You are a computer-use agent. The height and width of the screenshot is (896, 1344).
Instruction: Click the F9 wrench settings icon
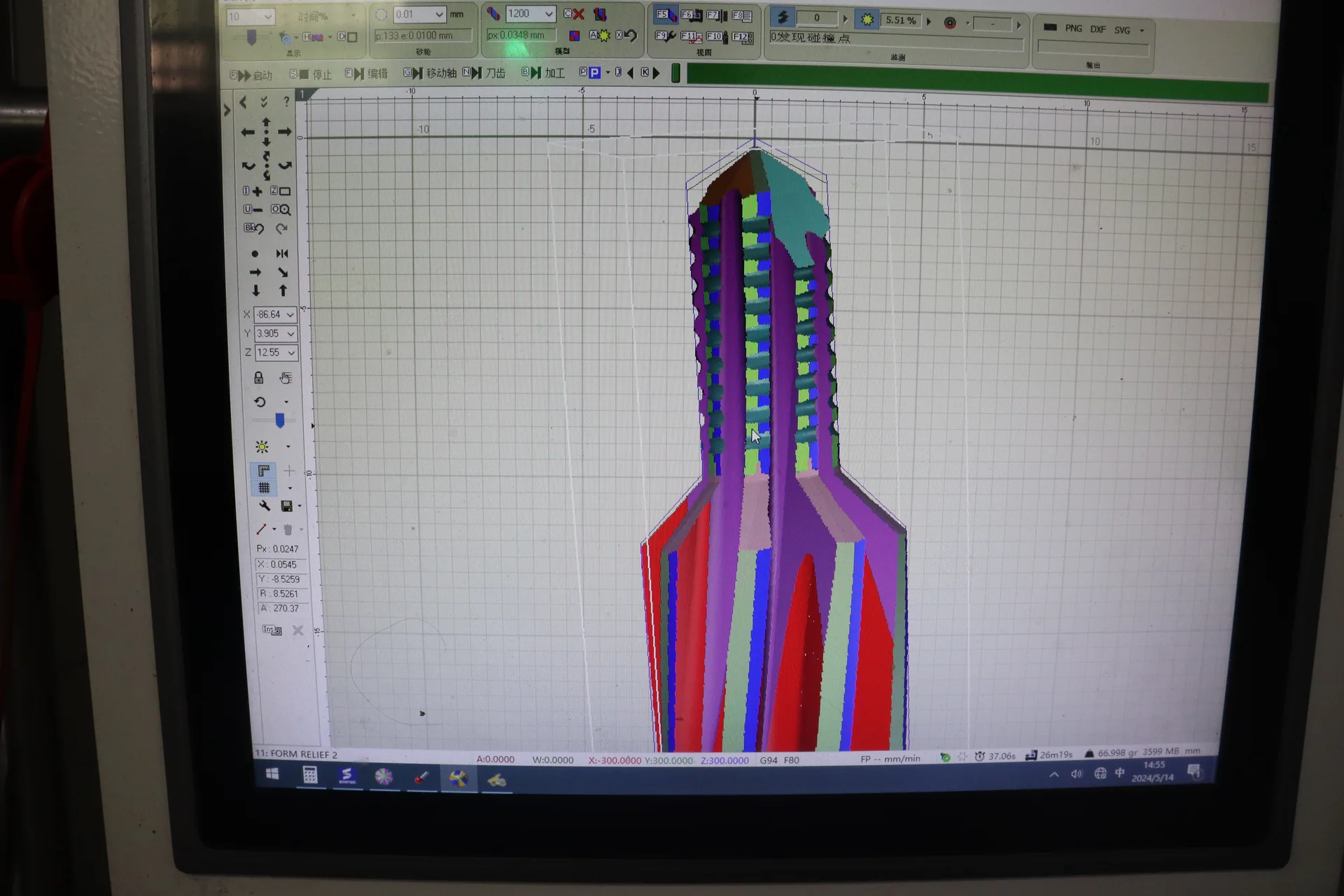pyautogui.click(x=665, y=36)
